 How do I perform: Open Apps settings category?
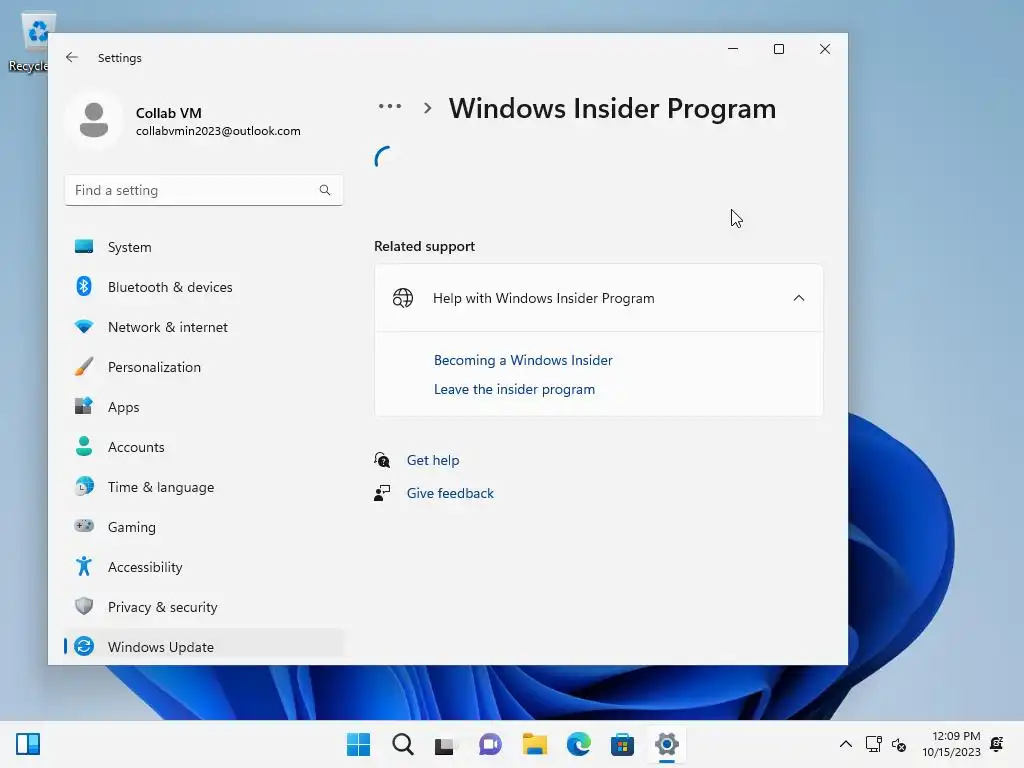click(x=204, y=407)
